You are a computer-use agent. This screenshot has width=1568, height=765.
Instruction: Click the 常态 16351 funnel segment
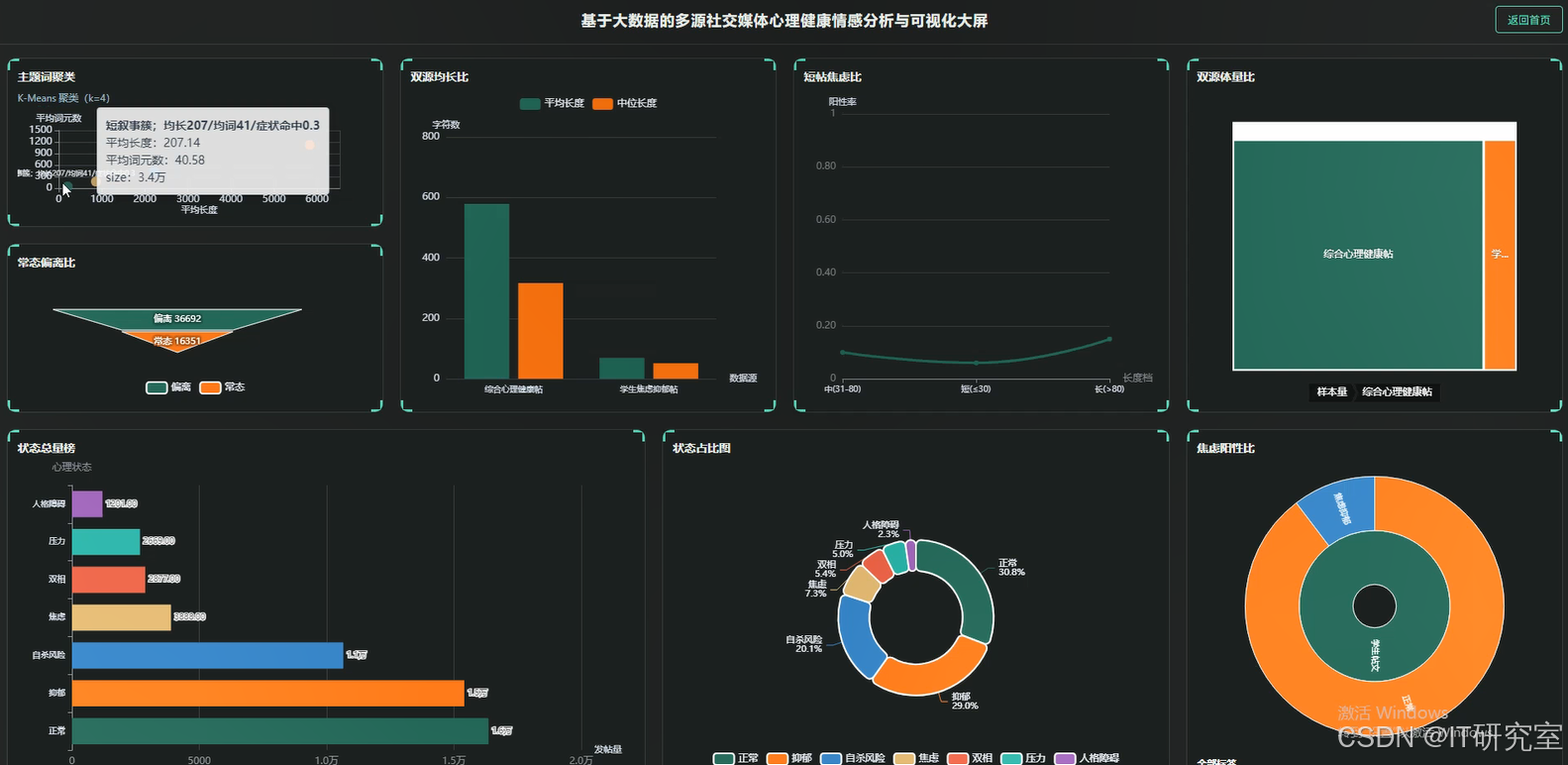point(177,340)
